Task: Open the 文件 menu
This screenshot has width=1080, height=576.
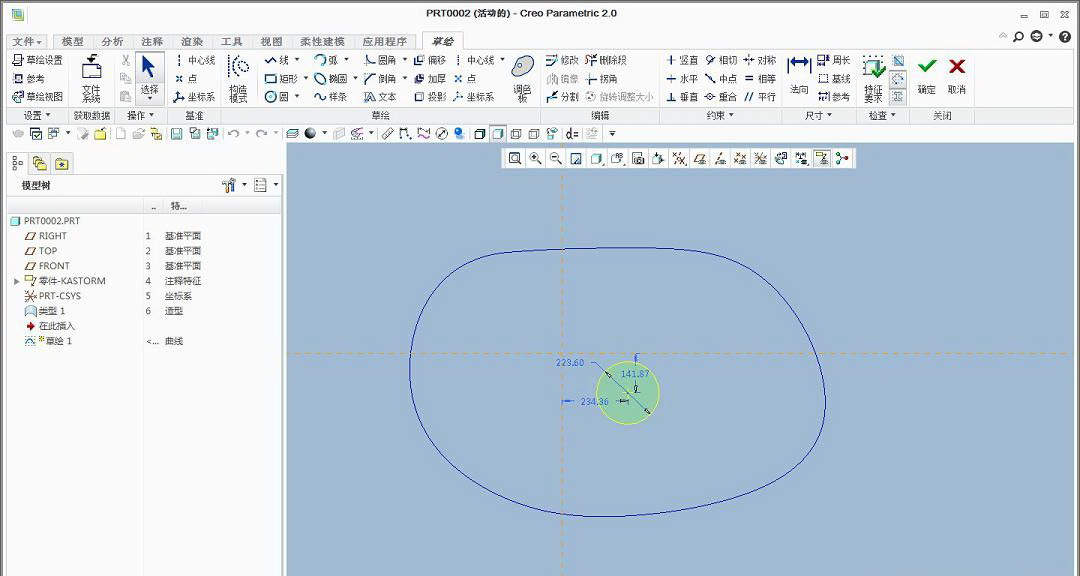Action: (27, 42)
